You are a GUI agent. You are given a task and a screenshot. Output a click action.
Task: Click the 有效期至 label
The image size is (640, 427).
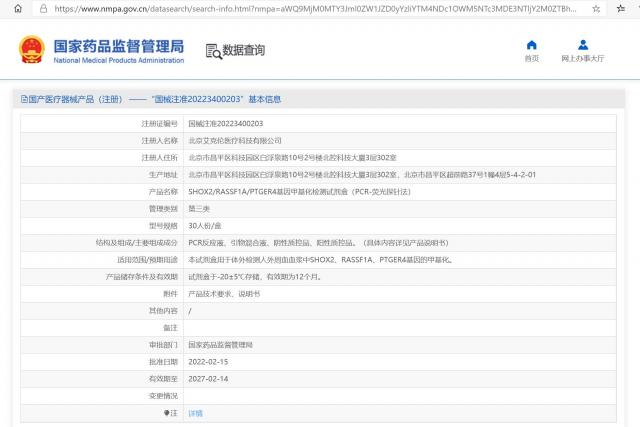coord(163,379)
